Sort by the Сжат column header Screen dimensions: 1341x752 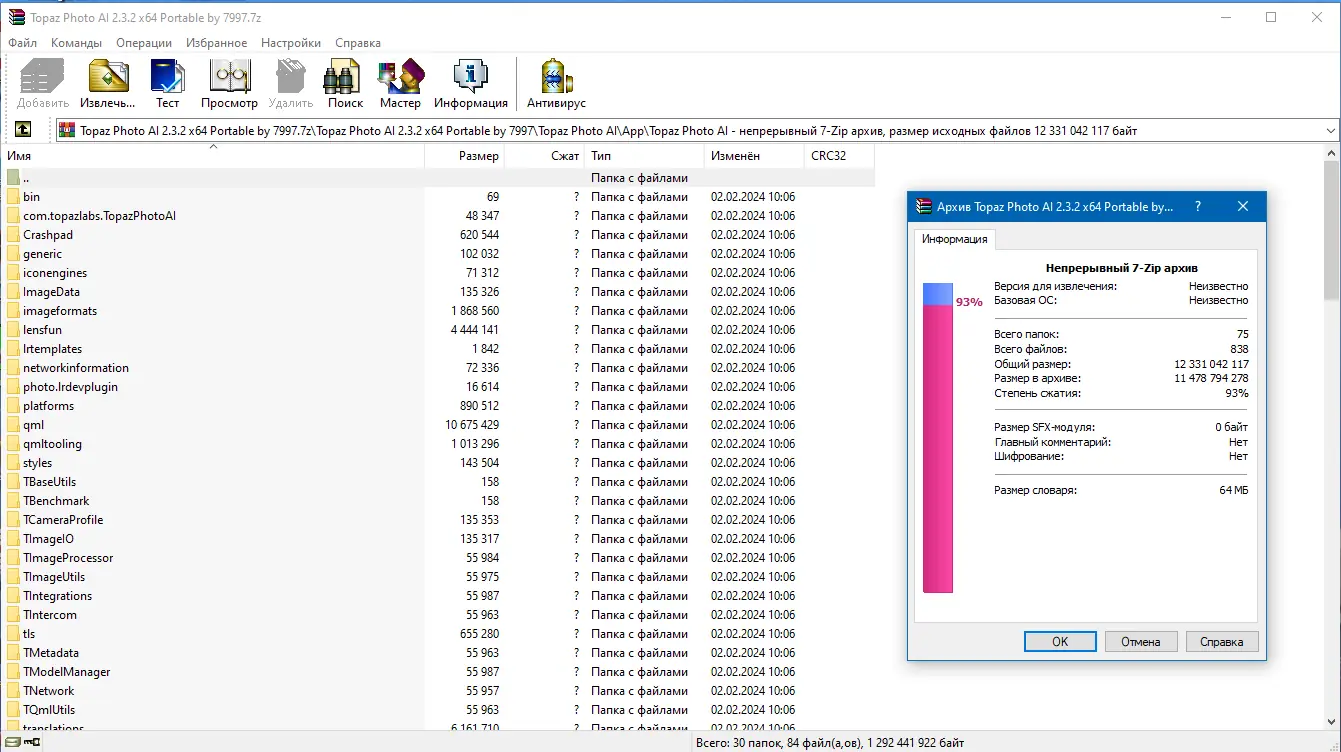tap(545, 156)
